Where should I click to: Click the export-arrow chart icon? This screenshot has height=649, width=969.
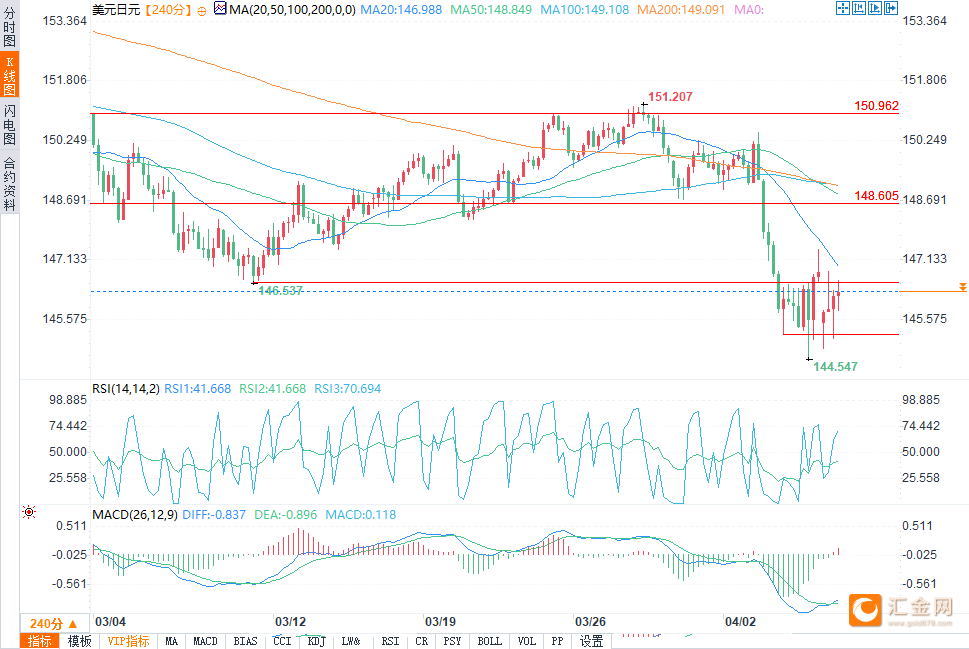891,8
